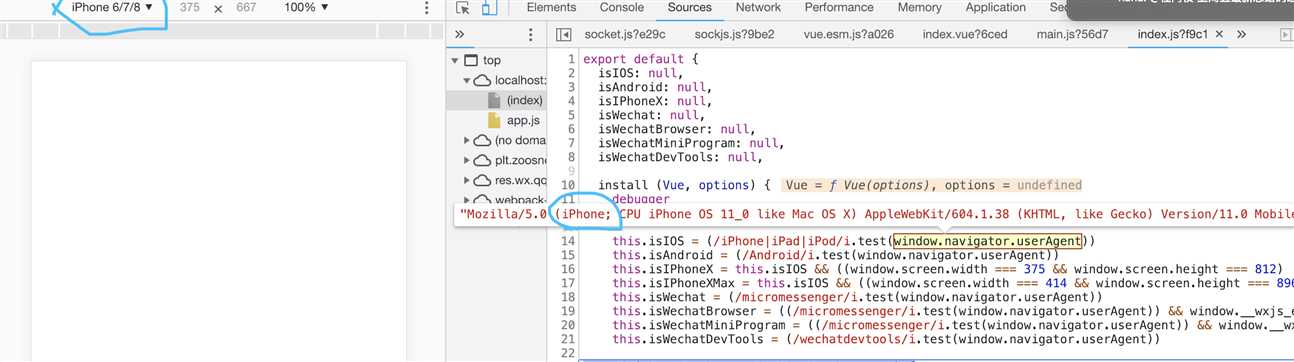Set breakpoint on line 16 gutter
Image resolution: width=1294 pixels, height=362 pixels.
pyautogui.click(x=568, y=269)
